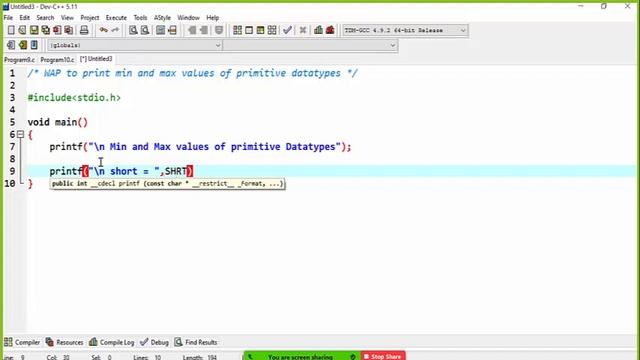Screen dimensions: 640x360
Task: Click the Goto Bookmarks toolbar icon
Action: point(34,45)
